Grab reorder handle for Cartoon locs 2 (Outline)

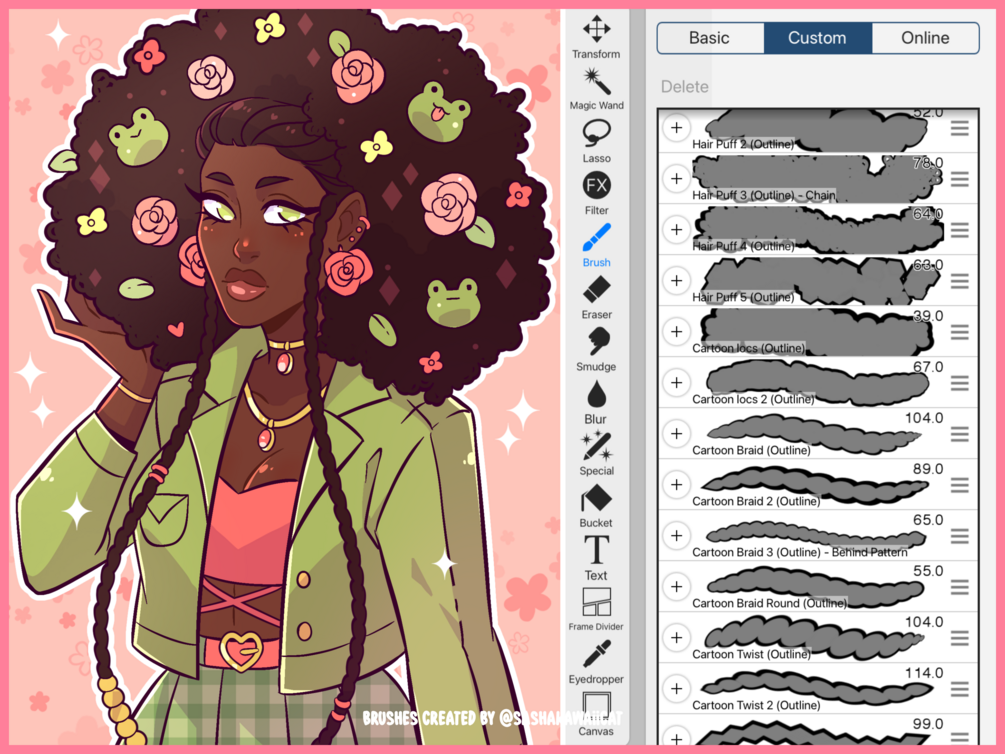point(959,383)
